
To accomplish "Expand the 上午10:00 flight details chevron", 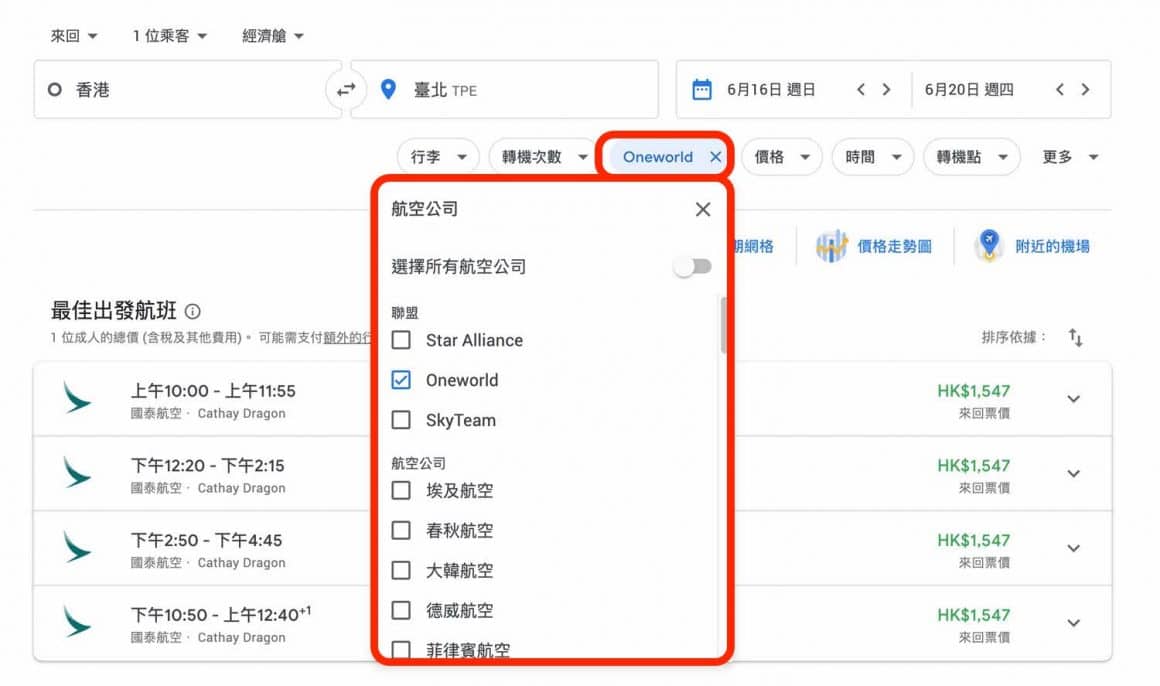I will pos(1073,399).
